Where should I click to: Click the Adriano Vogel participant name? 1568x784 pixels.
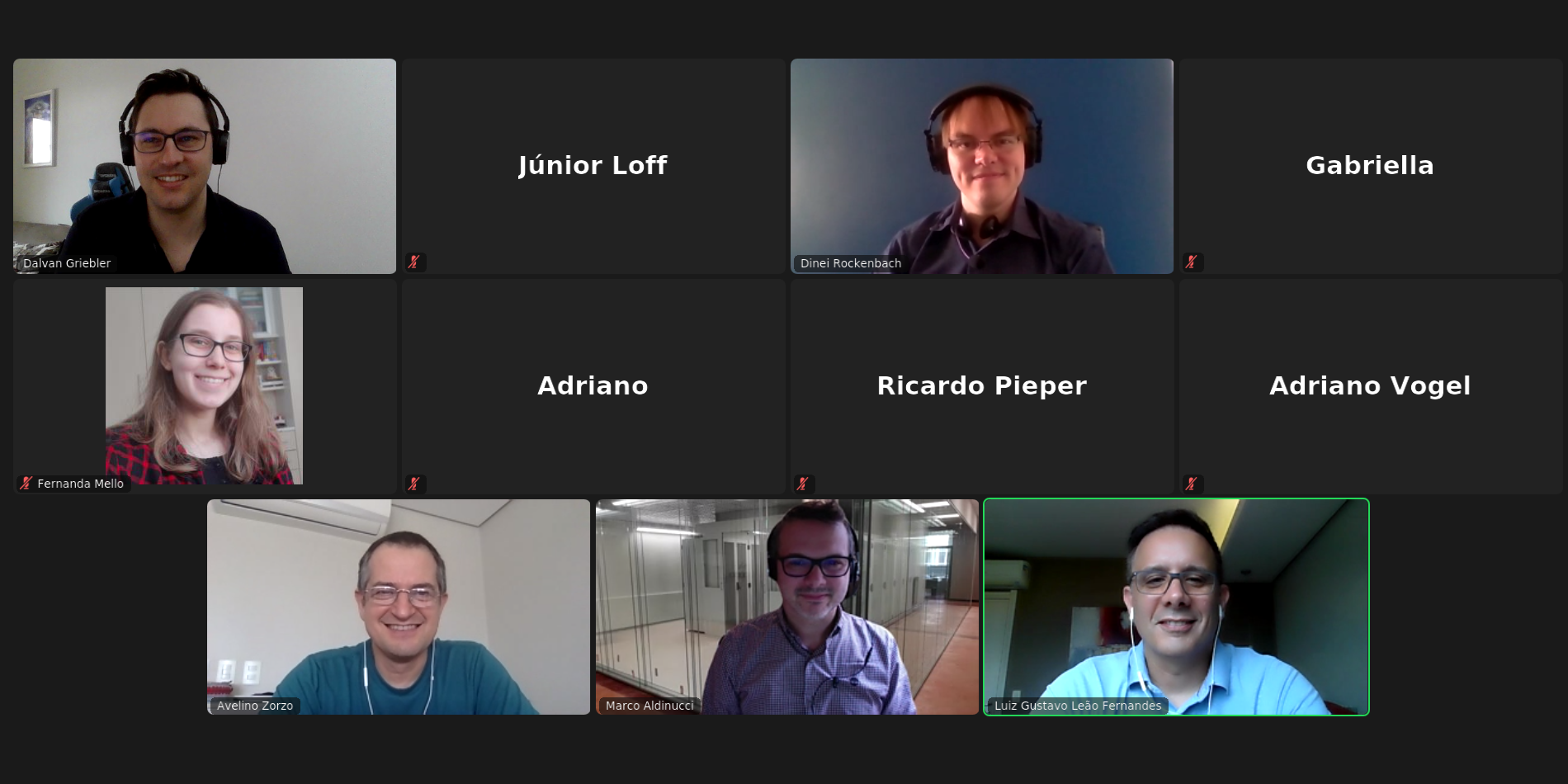pos(1370,385)
